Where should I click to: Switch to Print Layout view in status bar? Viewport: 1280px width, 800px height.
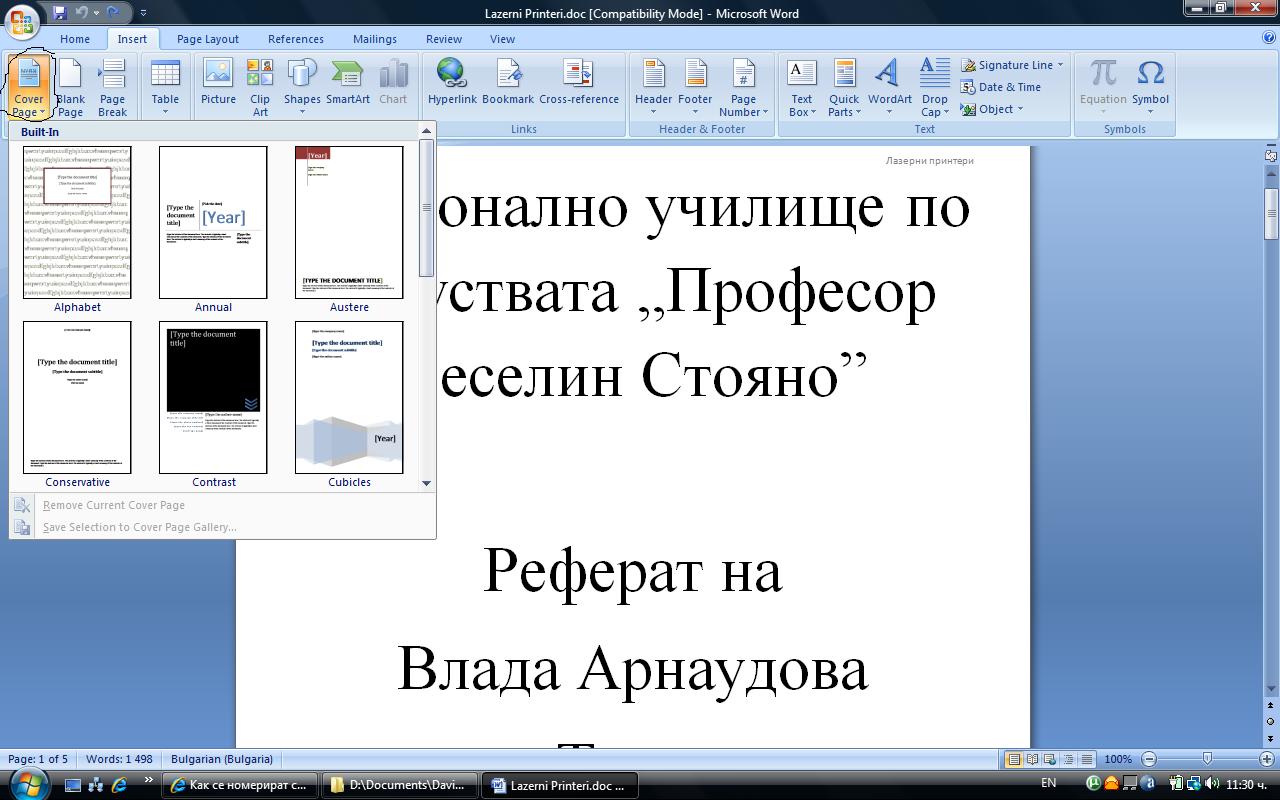(x=1014, y=759)
